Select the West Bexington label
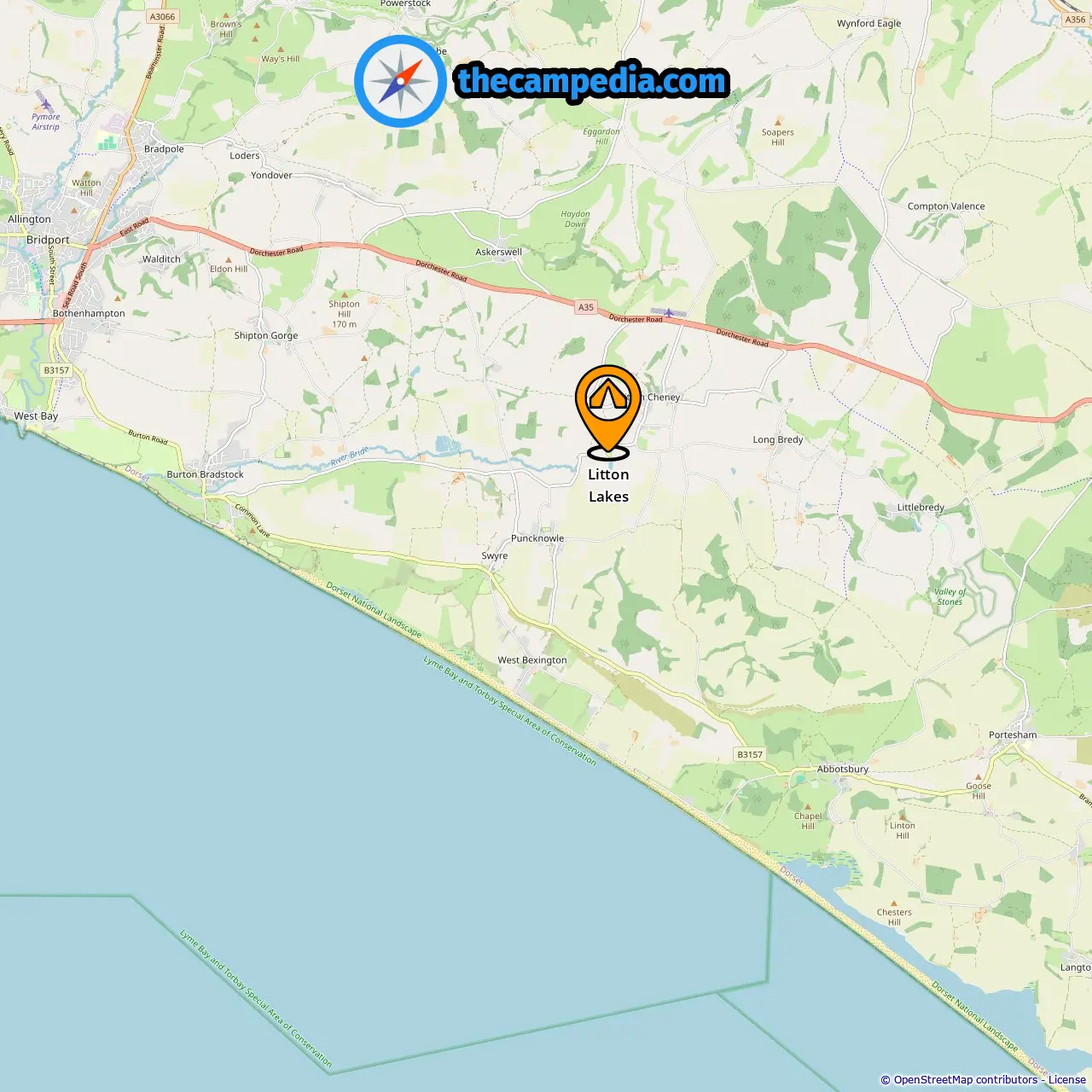This screenshot has width=1092, height=1092. coord(532,660)
